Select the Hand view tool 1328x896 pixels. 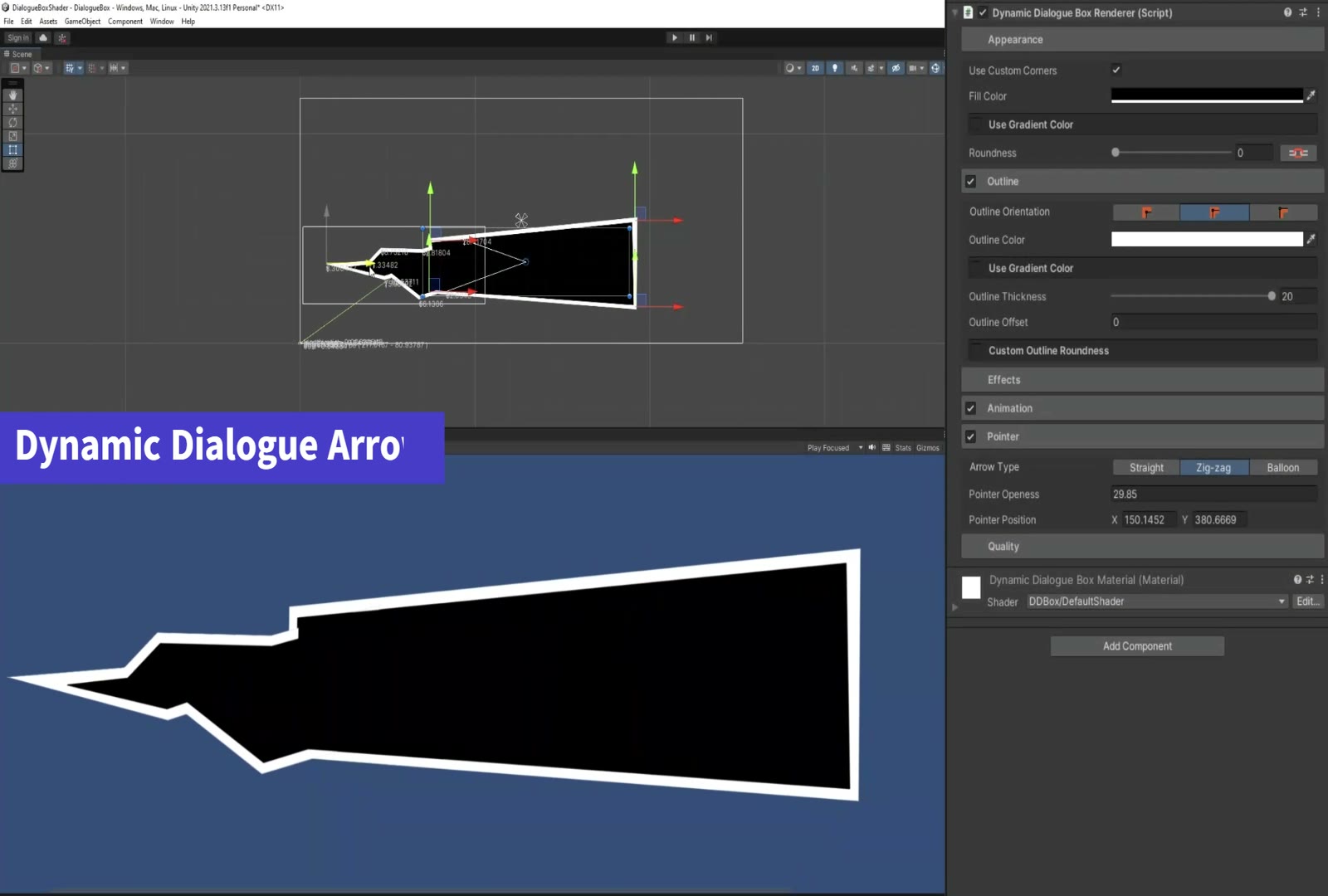tap(12, 95)
